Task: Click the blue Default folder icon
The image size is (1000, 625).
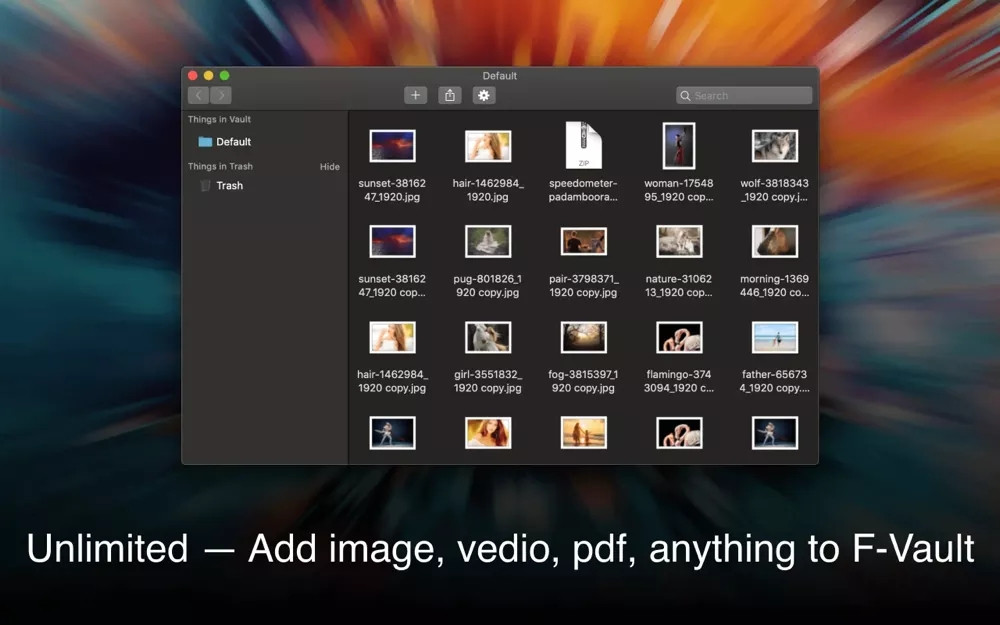Action: pos(205,142)
